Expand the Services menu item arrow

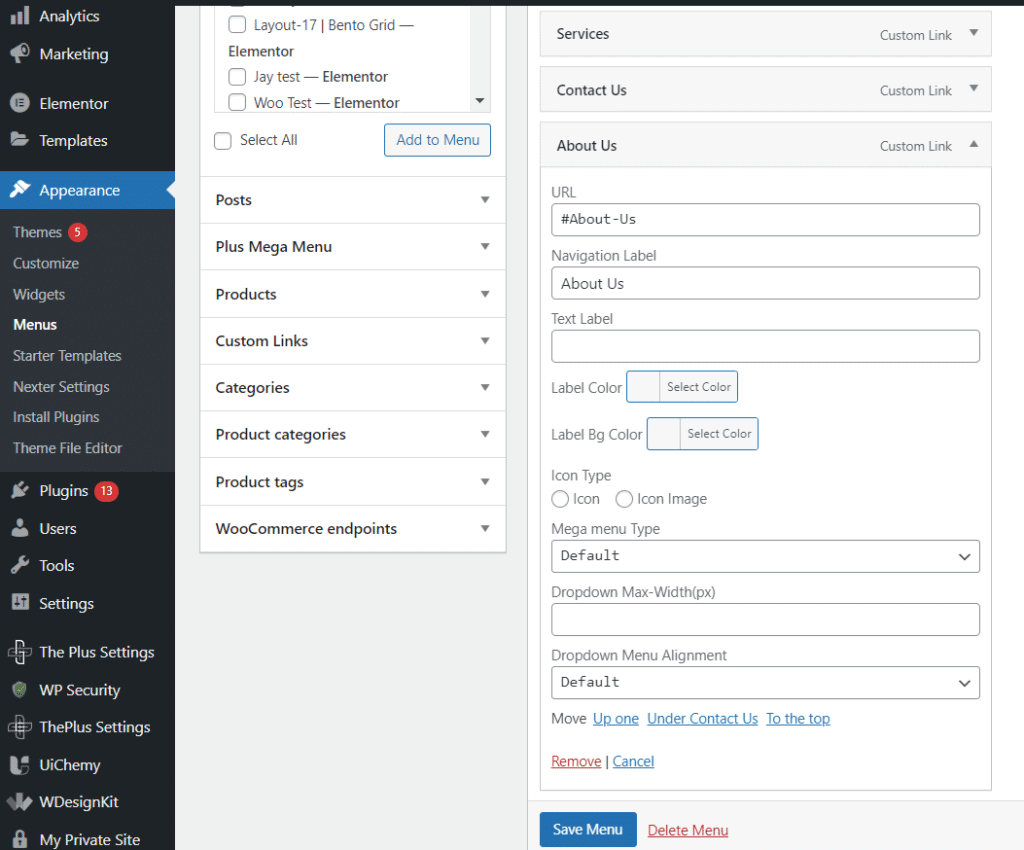974,33
